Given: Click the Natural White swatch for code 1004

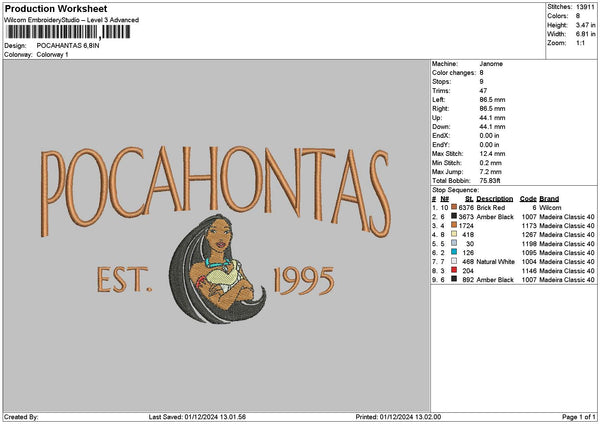Looking at the screenshot, I should 454,261.
